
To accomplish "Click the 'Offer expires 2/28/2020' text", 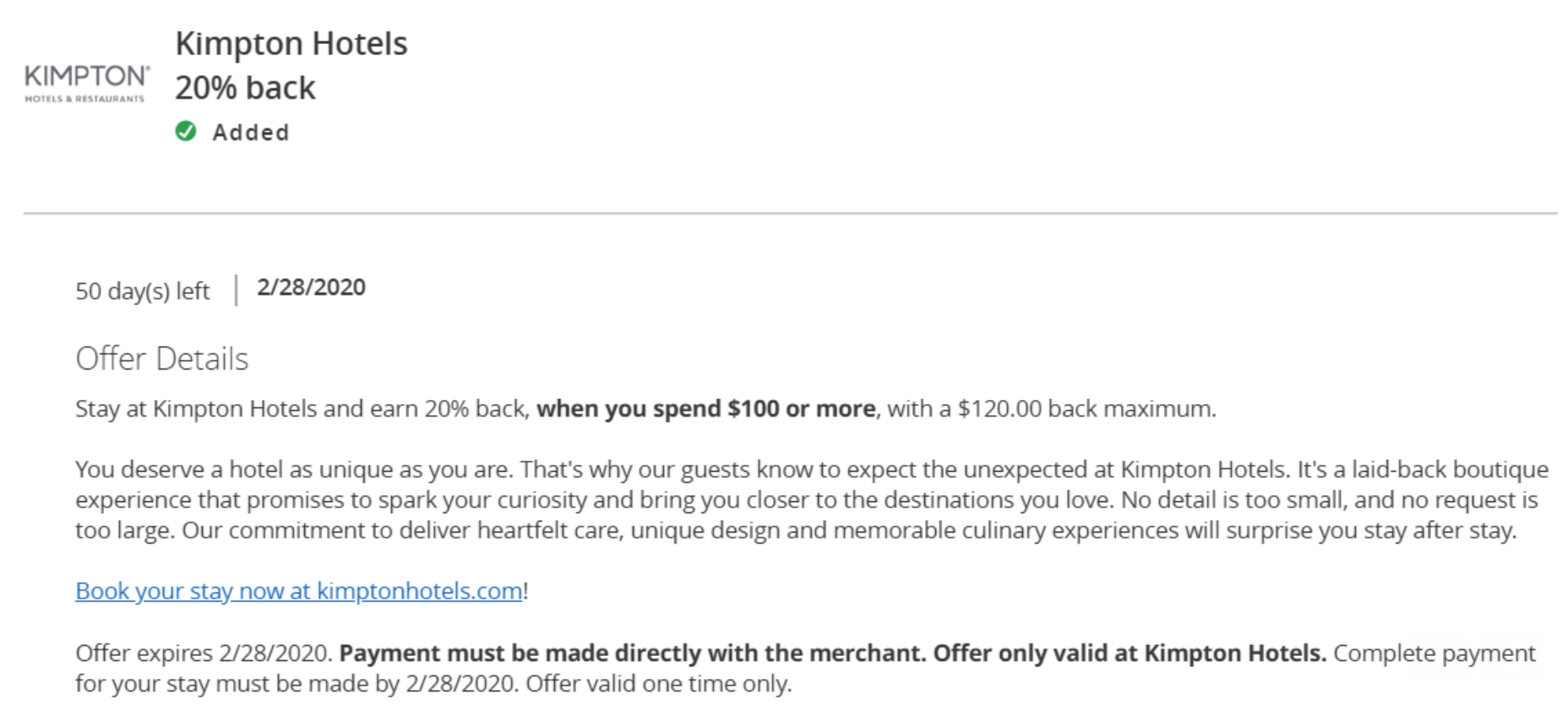I will pos(203,653).
